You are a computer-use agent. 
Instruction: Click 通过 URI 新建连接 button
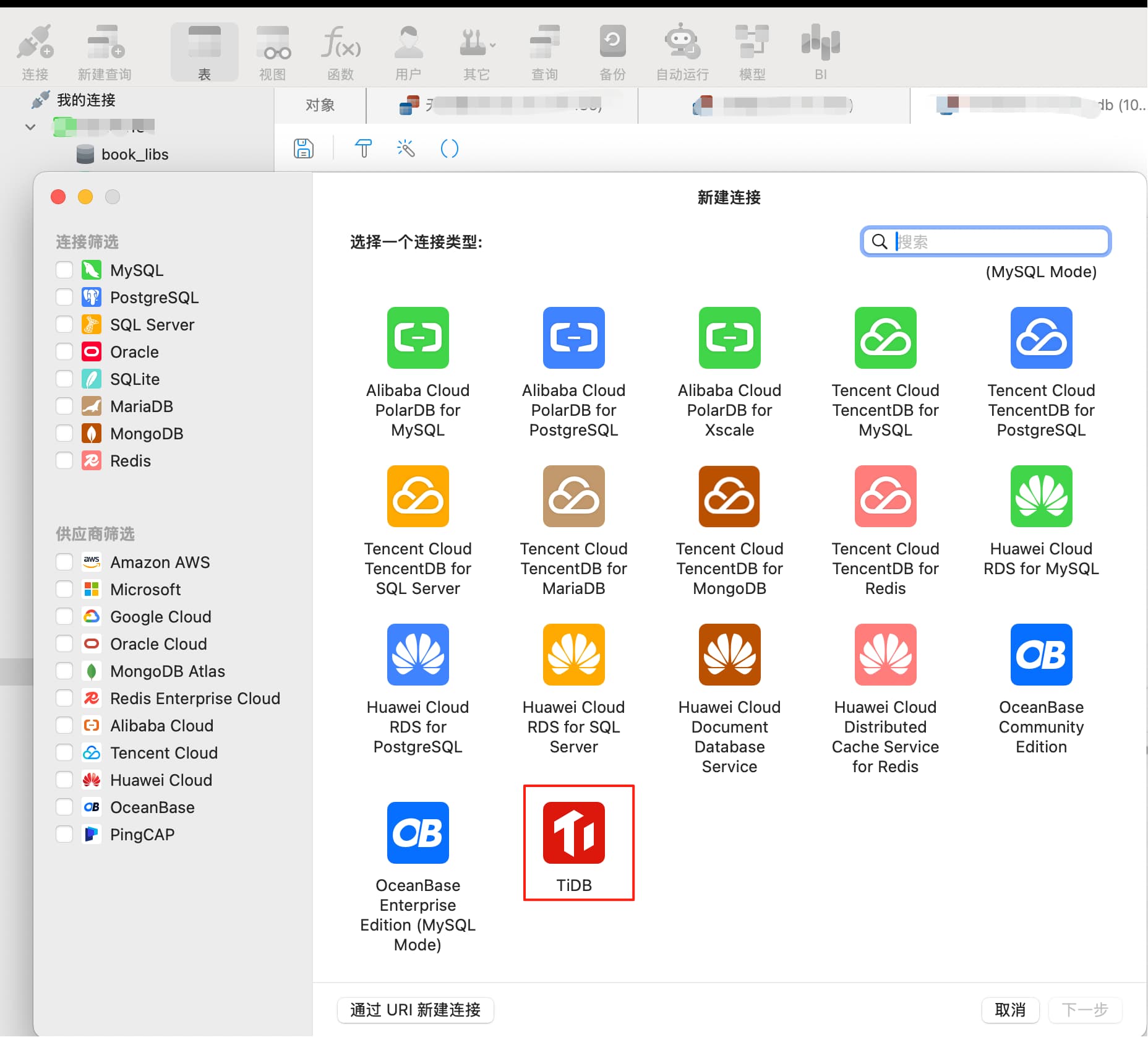pos(415,1010)
